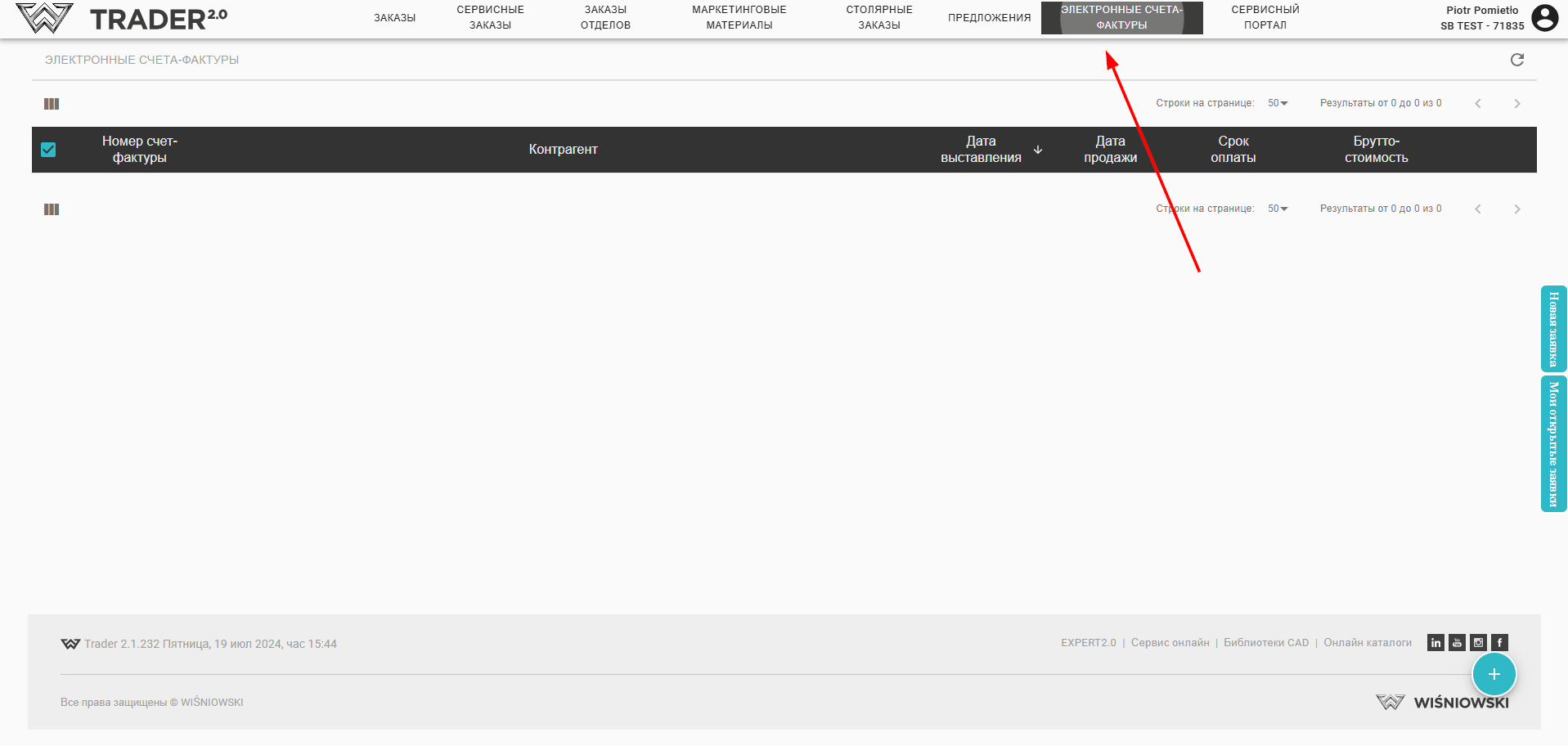Open the Заказы menu item
Viewport: 1568px width, 746px height.
[x=394, y=18]
